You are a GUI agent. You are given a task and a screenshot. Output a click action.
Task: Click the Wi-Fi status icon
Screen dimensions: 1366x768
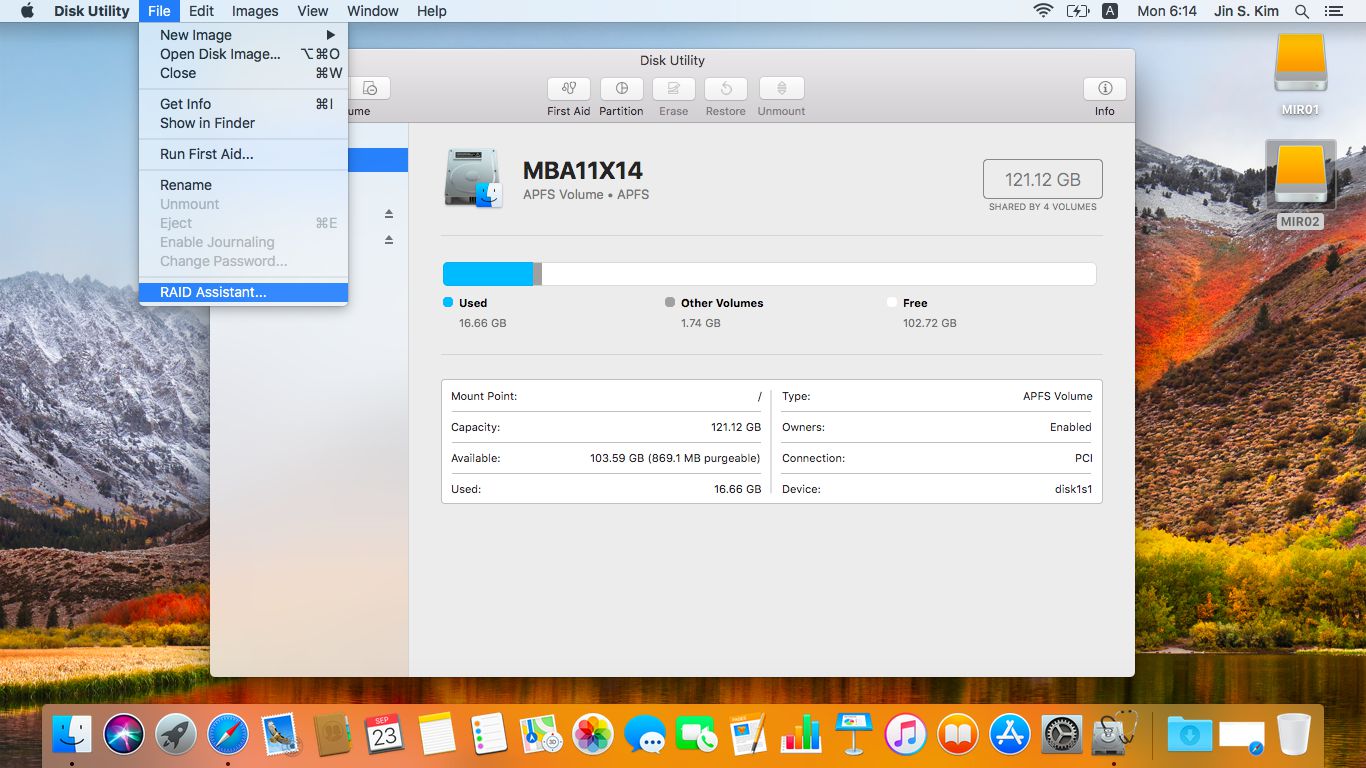click(x=1043, y=11)
